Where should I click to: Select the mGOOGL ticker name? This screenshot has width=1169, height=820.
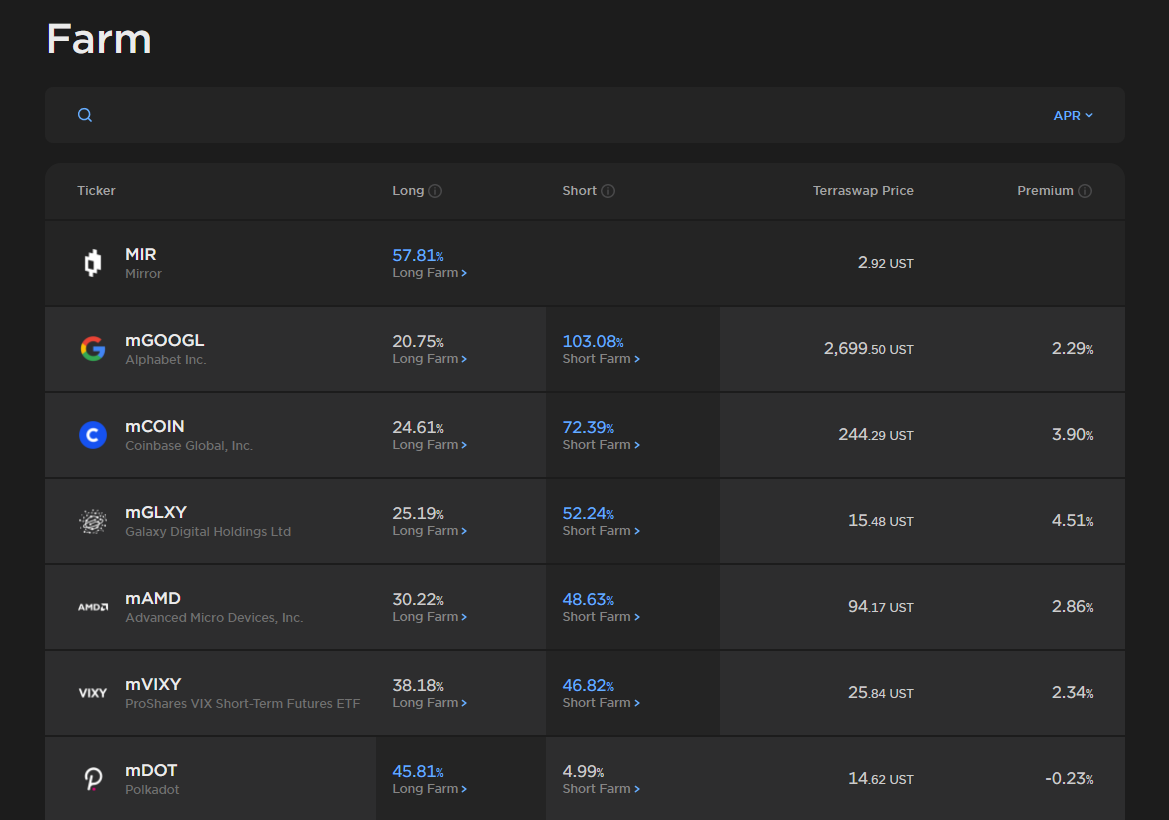point(164,340)
